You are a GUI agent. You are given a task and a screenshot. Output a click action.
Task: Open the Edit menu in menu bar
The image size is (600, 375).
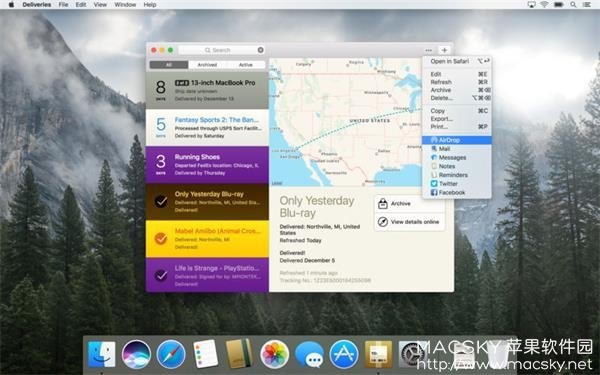click(x=81, y=5)
